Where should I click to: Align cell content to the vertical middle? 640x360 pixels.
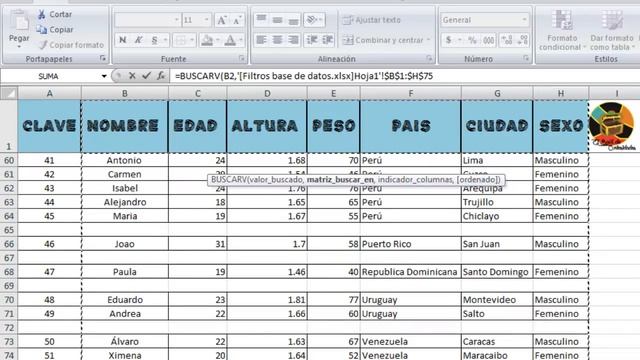click(x=277, y=20)
